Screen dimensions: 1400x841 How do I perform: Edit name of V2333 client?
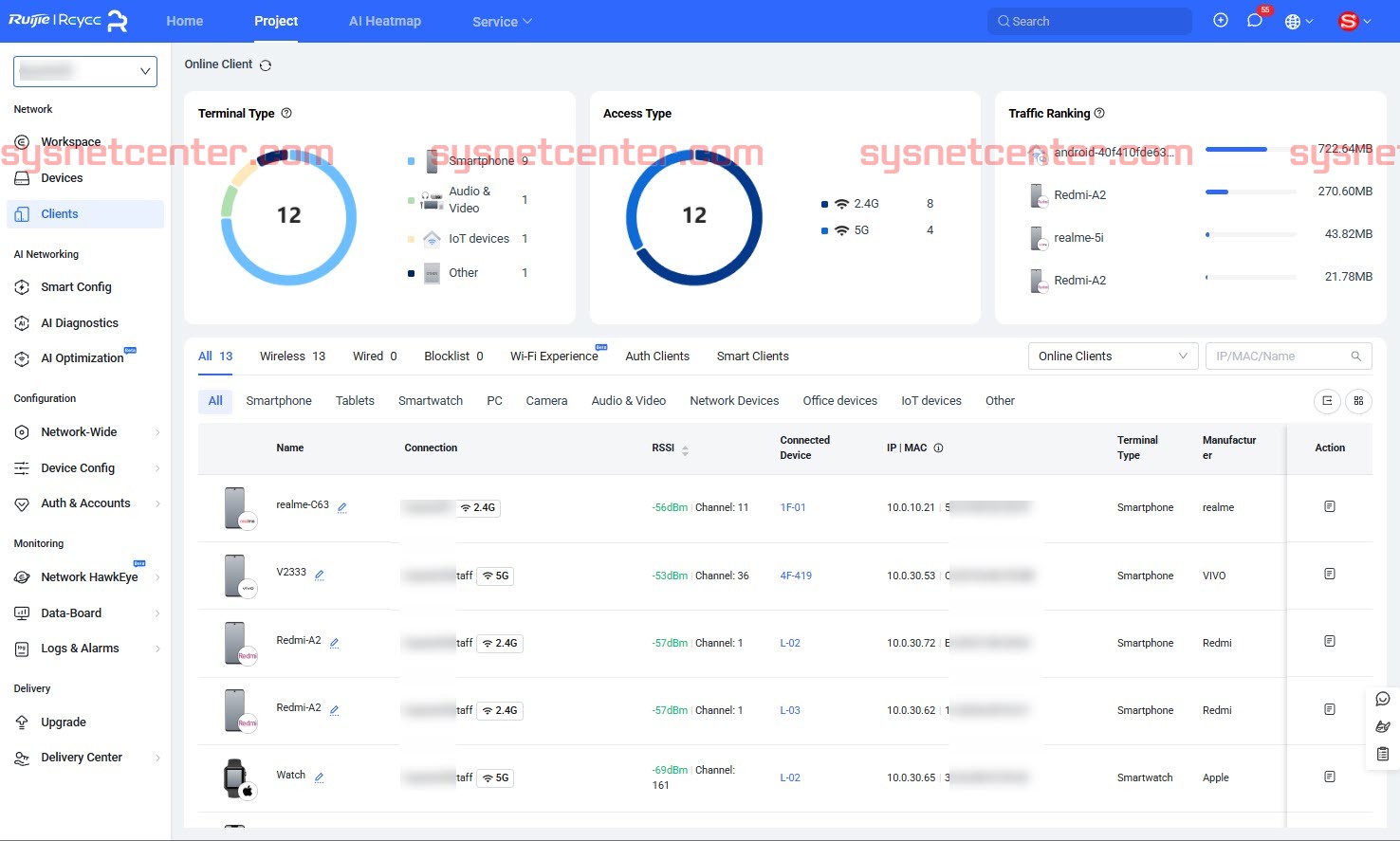pos(320,575)
